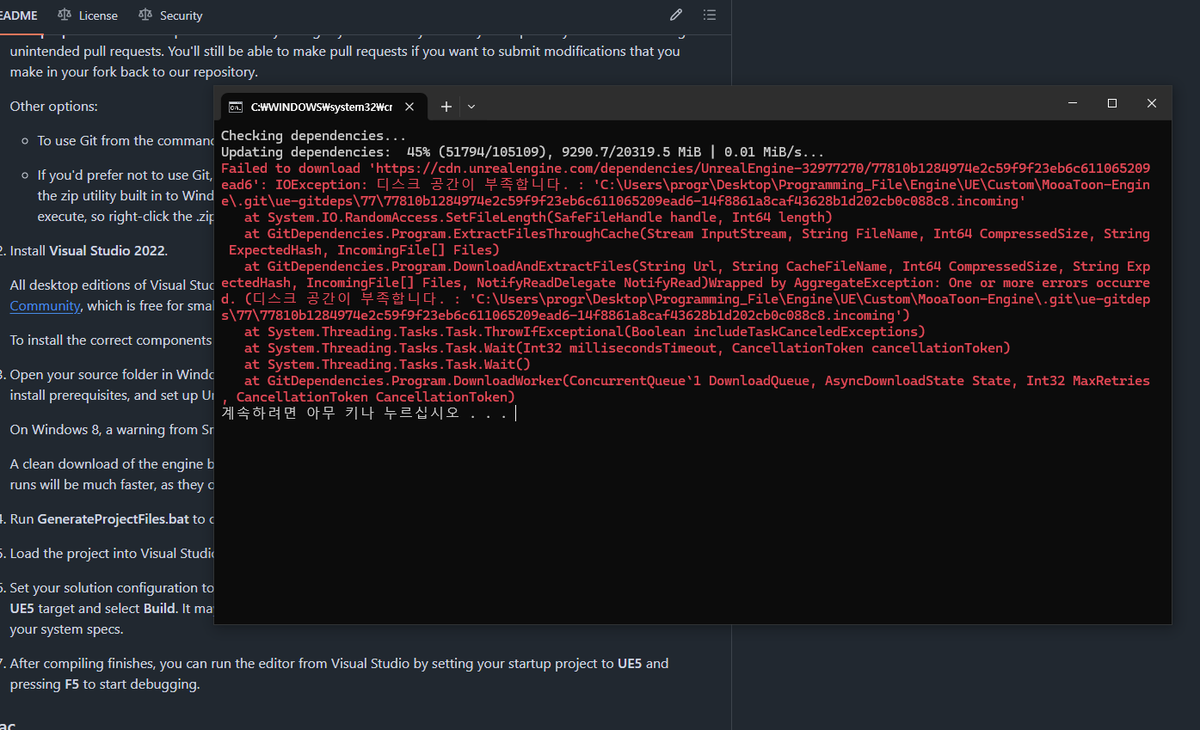Click the 'Updating dependencies: 45%' progress line
This screenshot has width=1200, height=730.
click(523, 151)
